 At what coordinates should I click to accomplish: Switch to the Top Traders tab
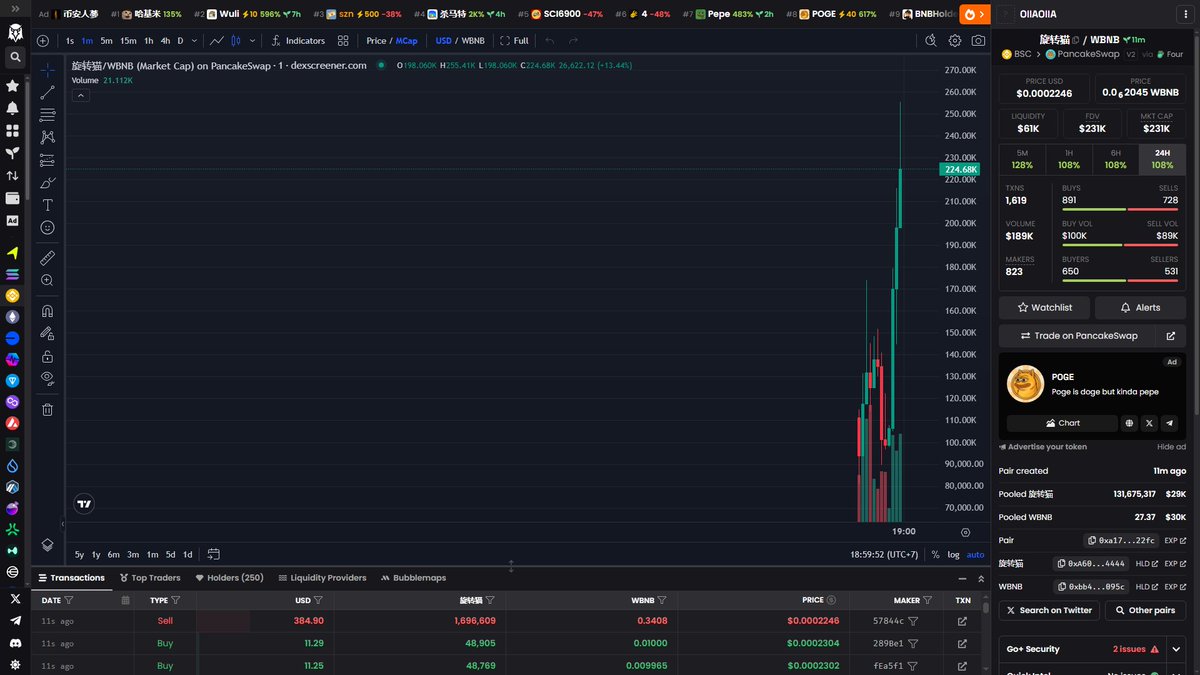point(150,578)
